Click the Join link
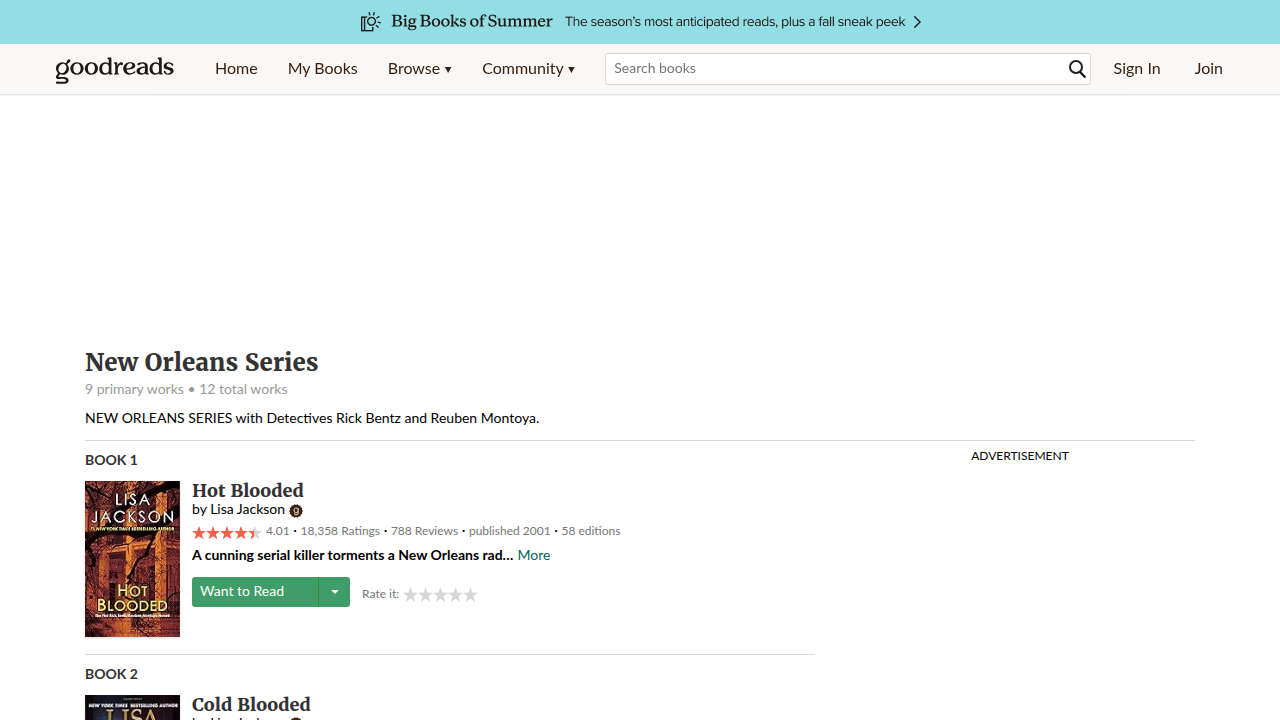 coord(1208,69)
